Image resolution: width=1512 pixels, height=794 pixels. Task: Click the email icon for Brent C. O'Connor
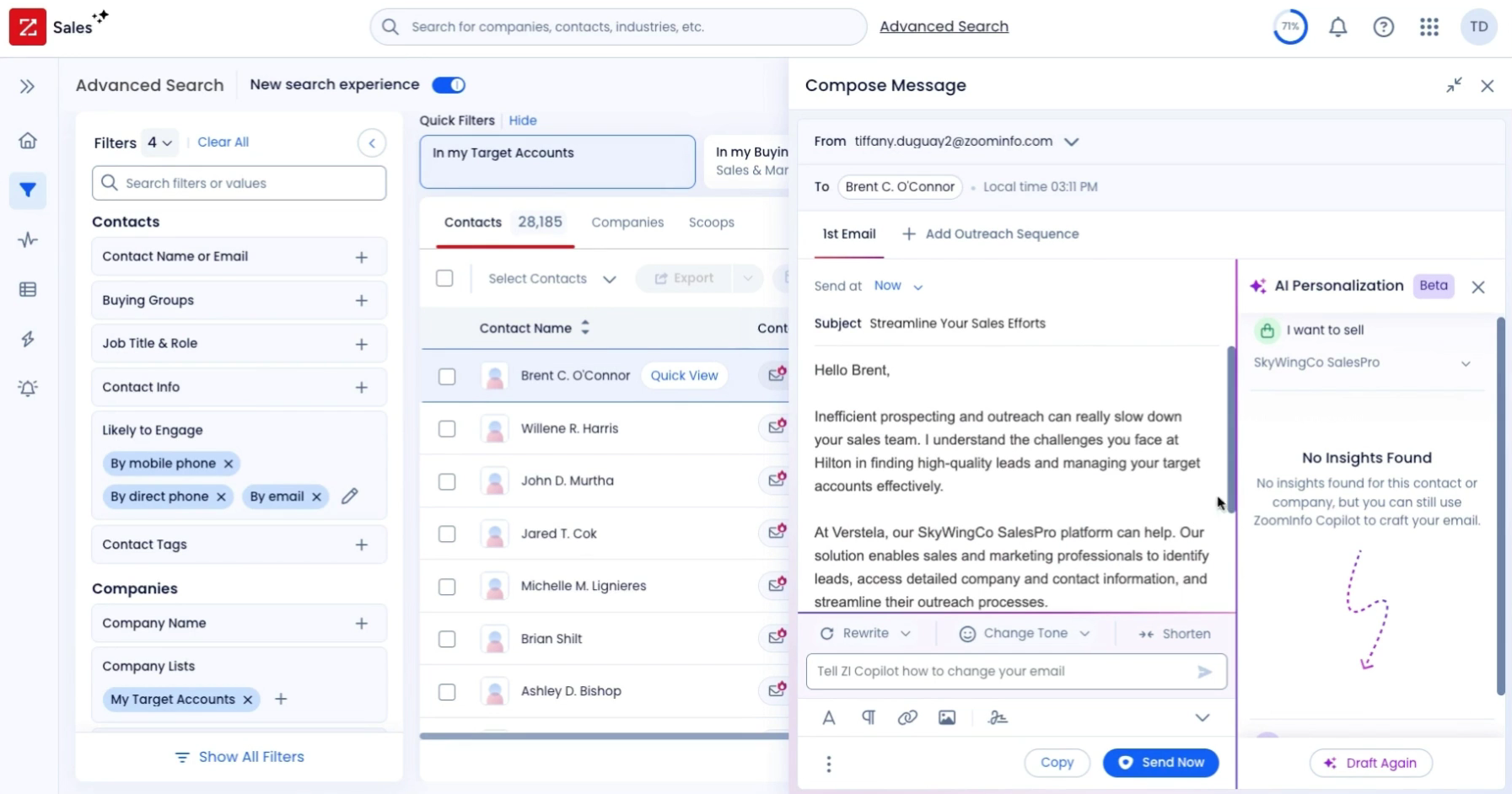776,375
